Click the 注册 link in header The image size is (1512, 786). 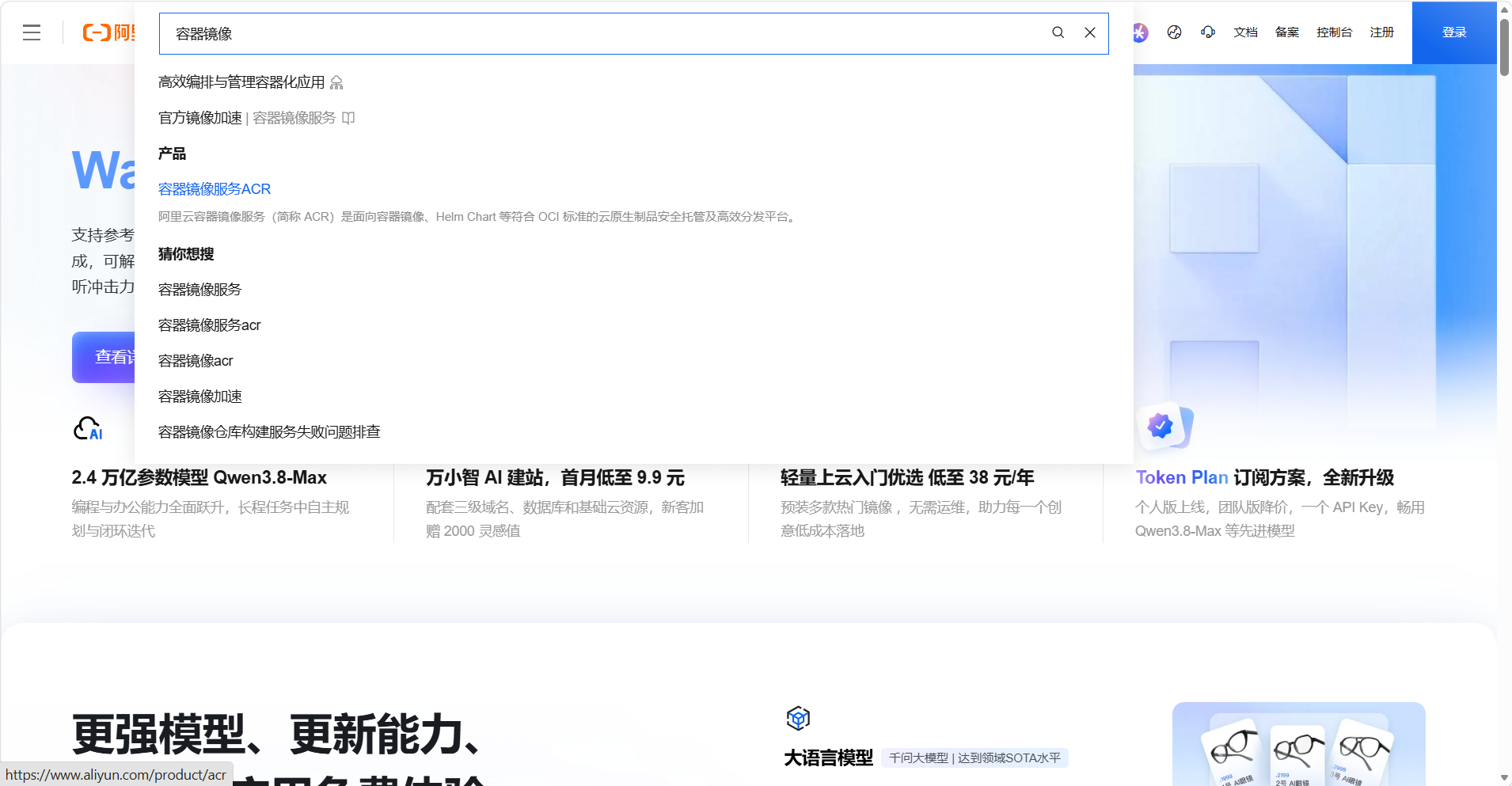[x=1382, y=32]
